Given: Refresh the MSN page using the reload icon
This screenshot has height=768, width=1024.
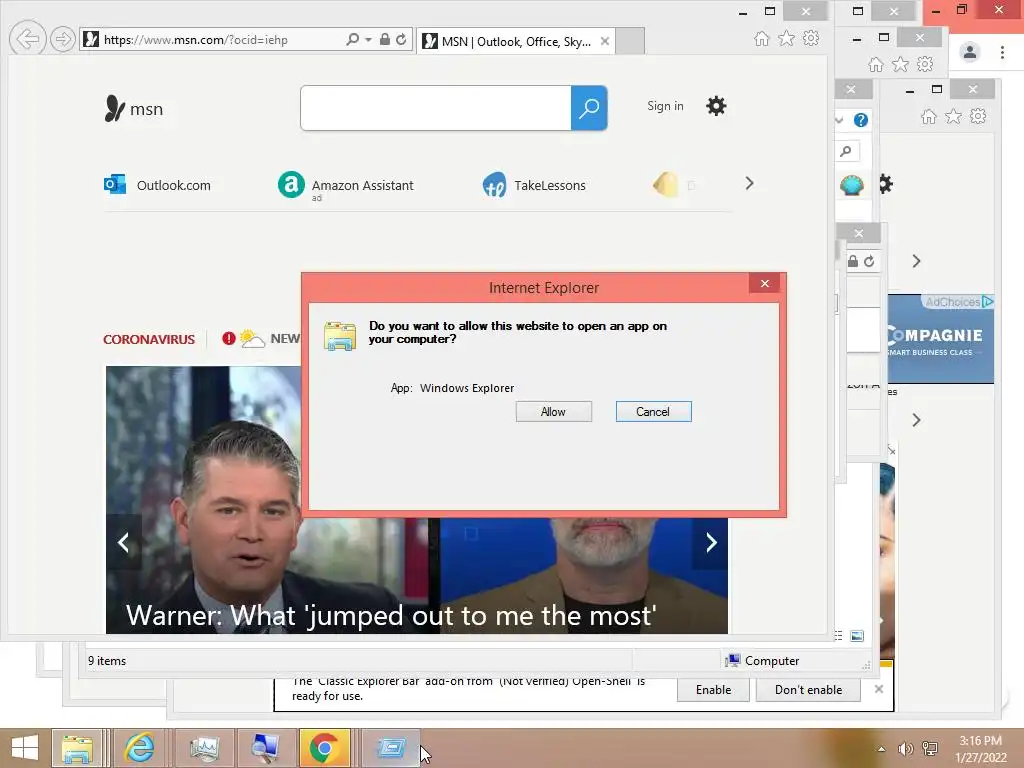Looking at the screenshot, I should pyautogui.click(x=401, y=39).
